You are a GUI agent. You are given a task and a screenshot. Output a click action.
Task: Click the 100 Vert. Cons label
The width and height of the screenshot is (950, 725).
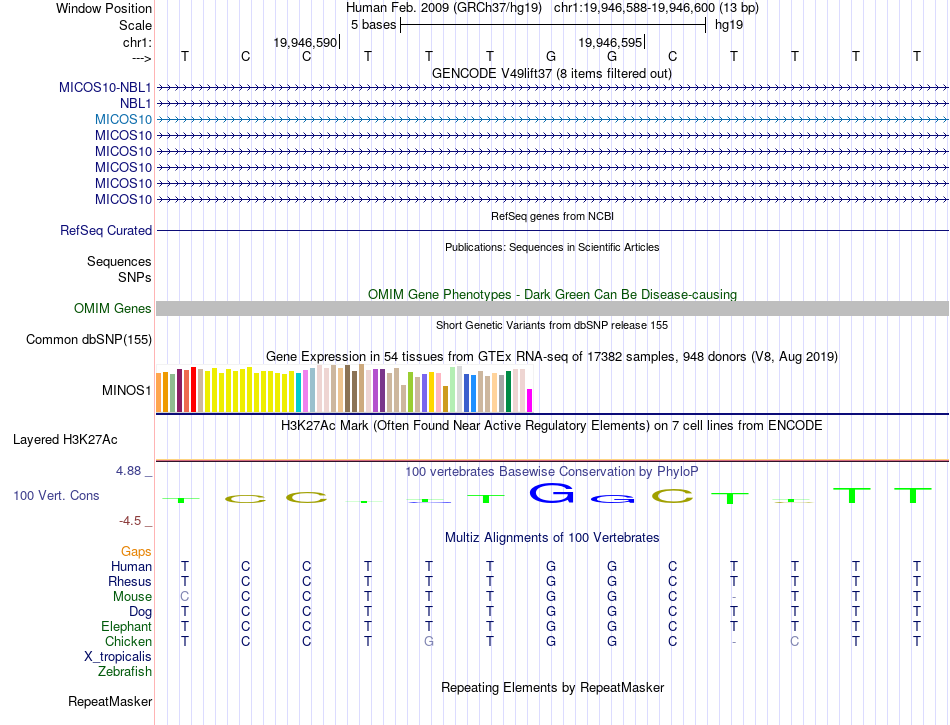pyautogui.click(x=56, y=495)
